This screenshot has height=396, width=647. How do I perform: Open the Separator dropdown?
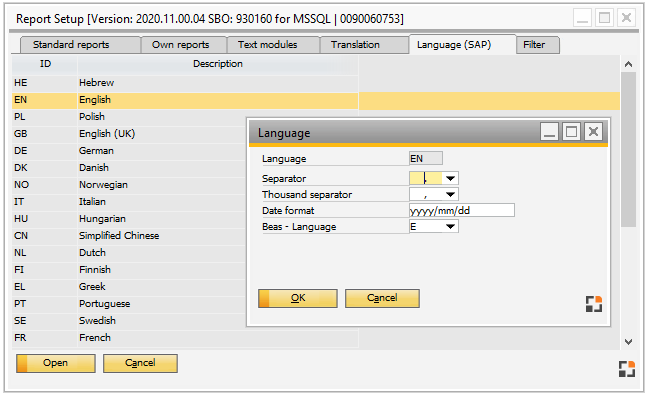coord(450,178)
